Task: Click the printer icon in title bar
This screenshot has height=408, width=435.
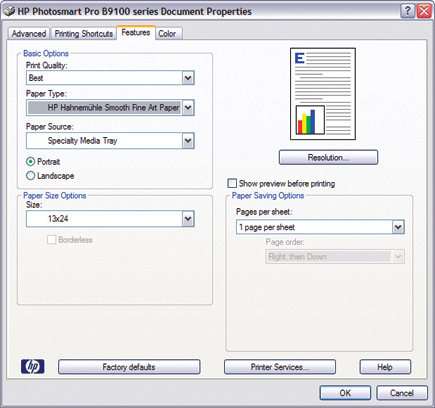Action: [9, 11]
